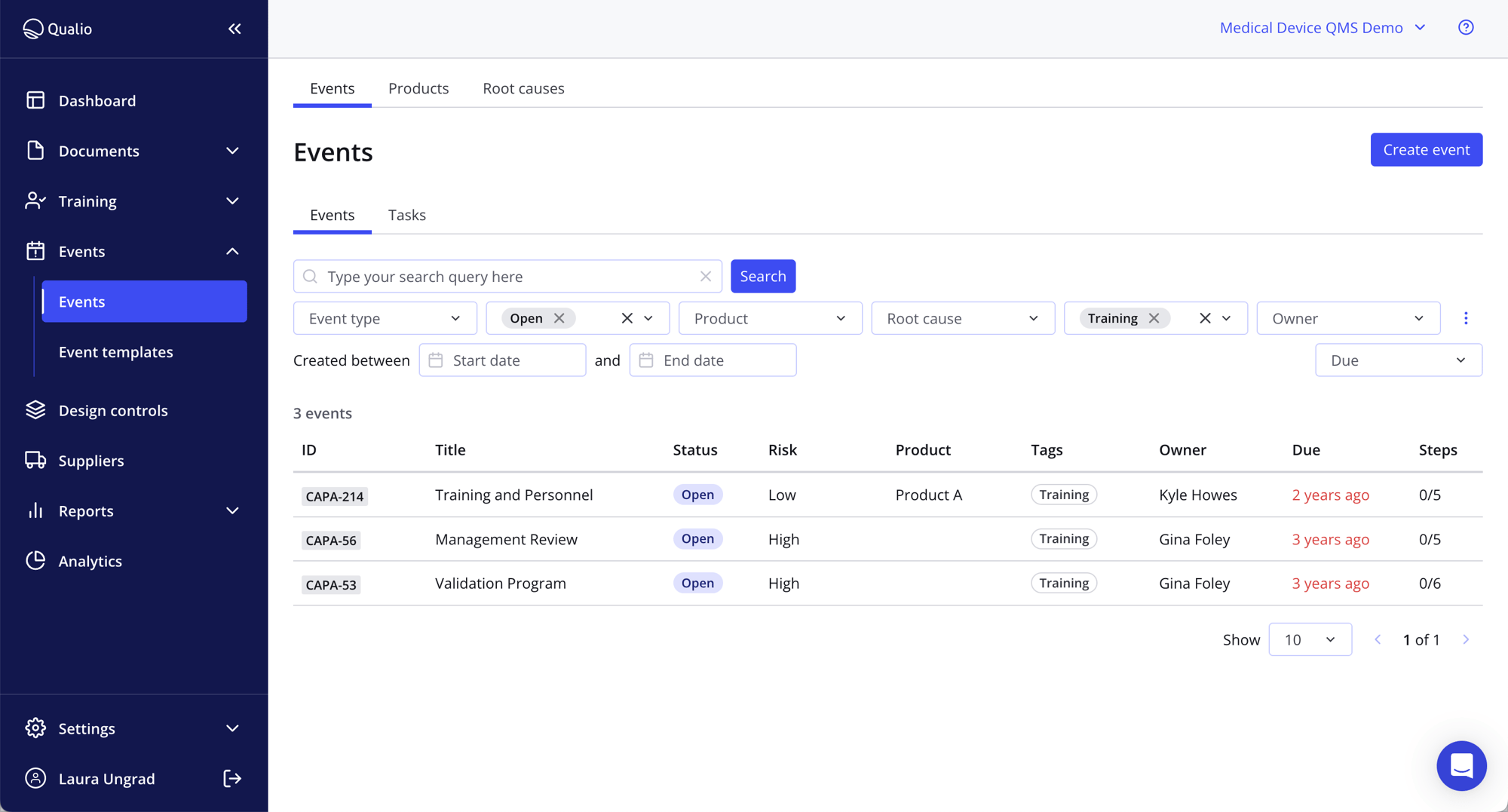Viewport: 1508px width, 812px height.
Task: Select the Suppliers truck icon
Action: 35,460
